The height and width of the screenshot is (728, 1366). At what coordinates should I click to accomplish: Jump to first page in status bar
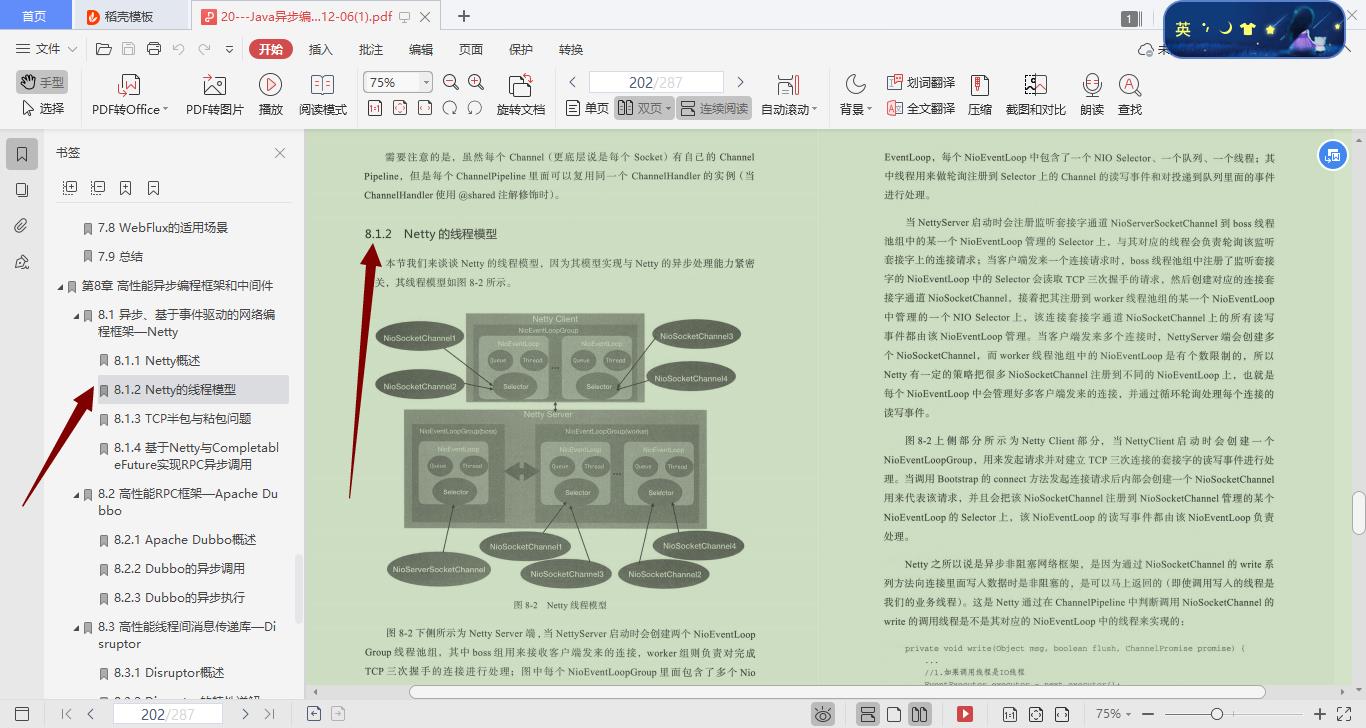67,714
